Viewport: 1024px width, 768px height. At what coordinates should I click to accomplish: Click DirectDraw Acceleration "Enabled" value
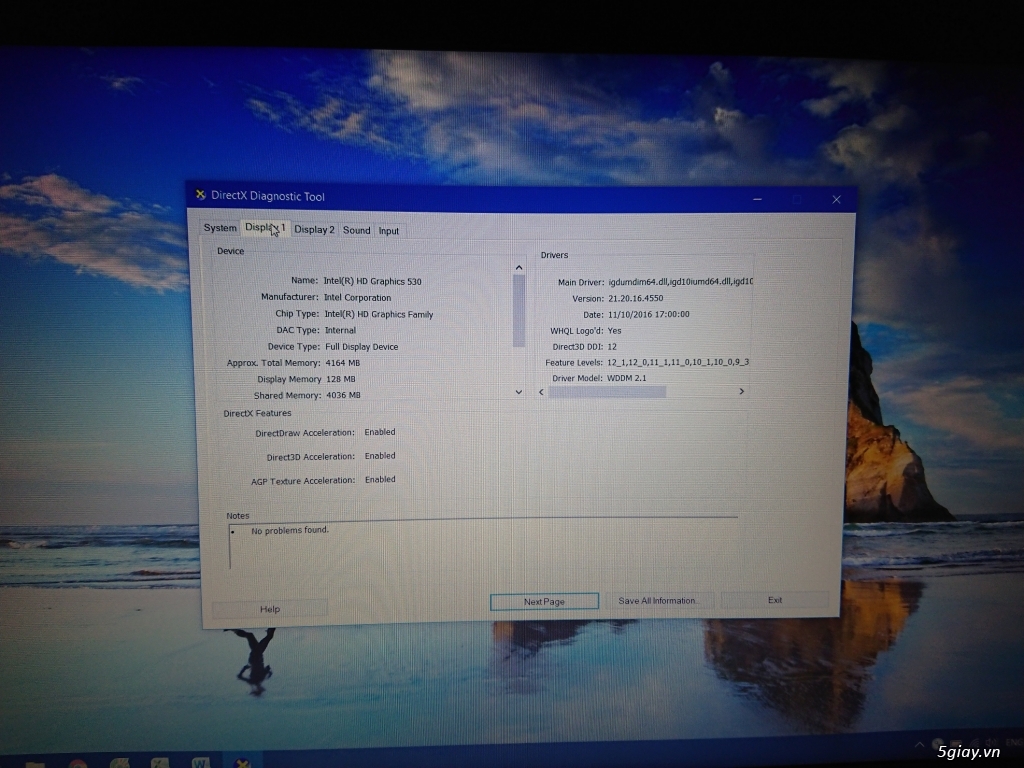[x=379, y=432]
